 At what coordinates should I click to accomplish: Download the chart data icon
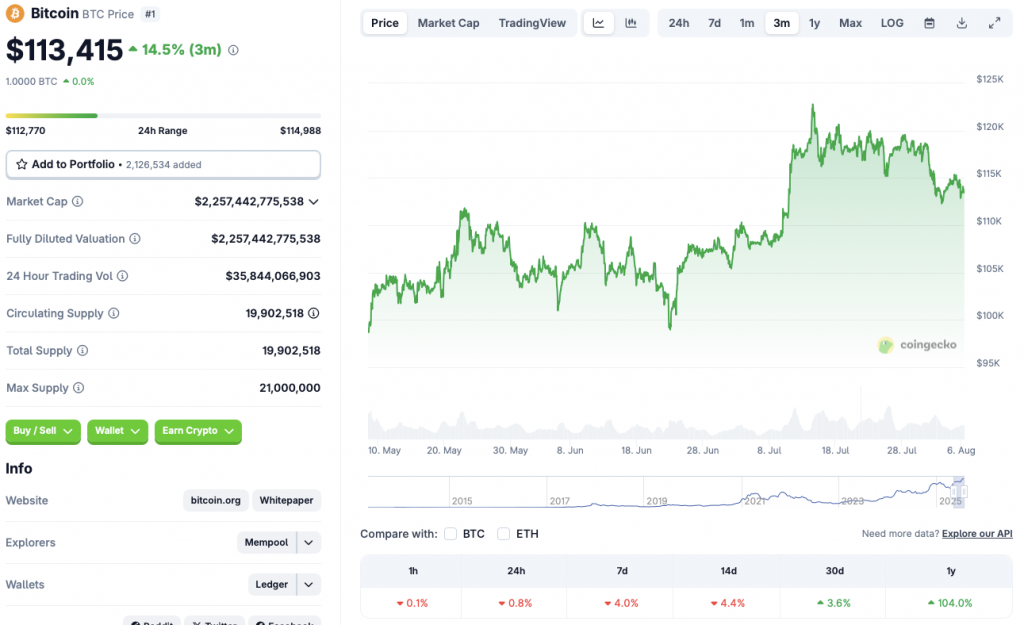[962, 23]
